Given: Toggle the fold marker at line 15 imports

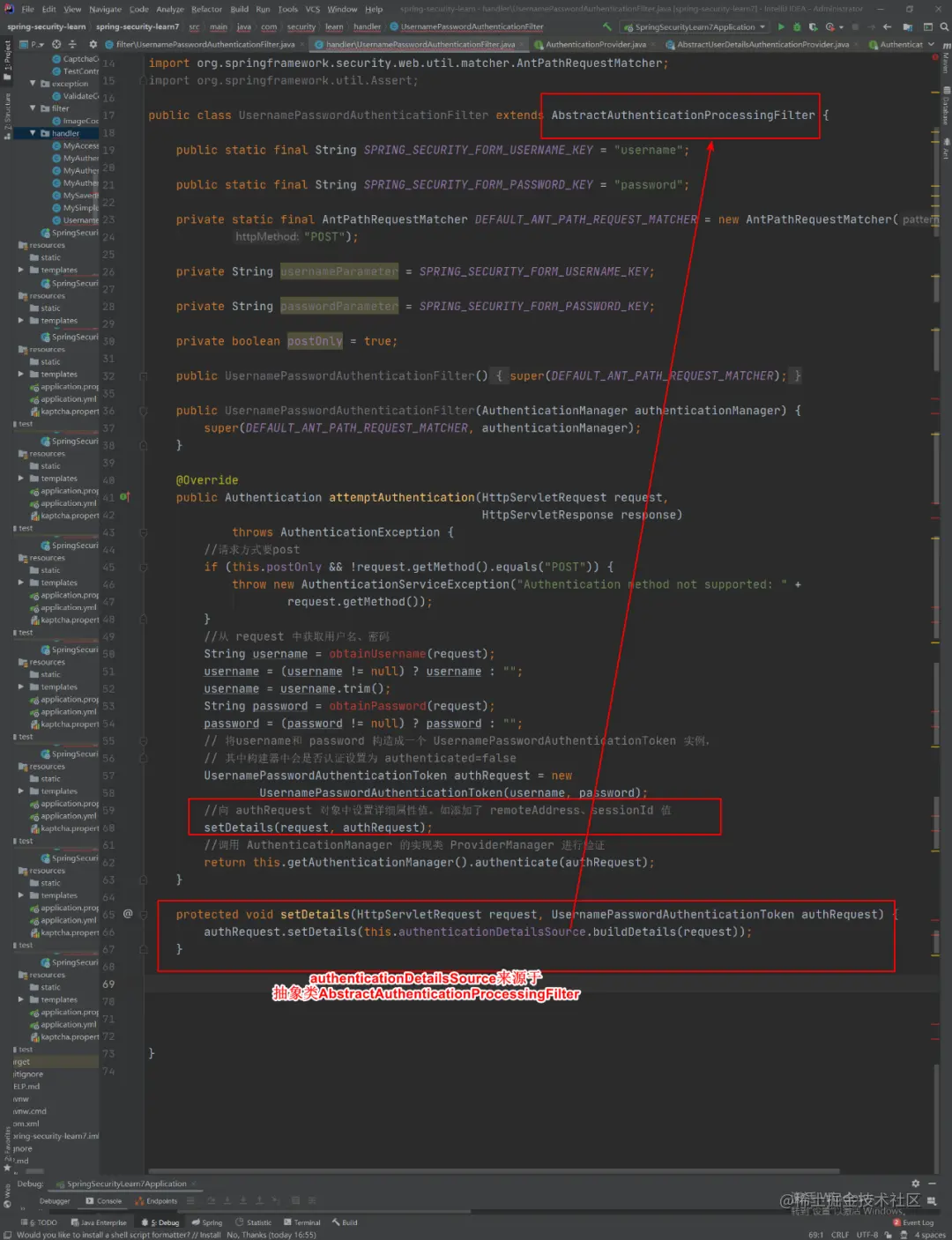Looking at the screenshot, I should click(x=145, y=80).
